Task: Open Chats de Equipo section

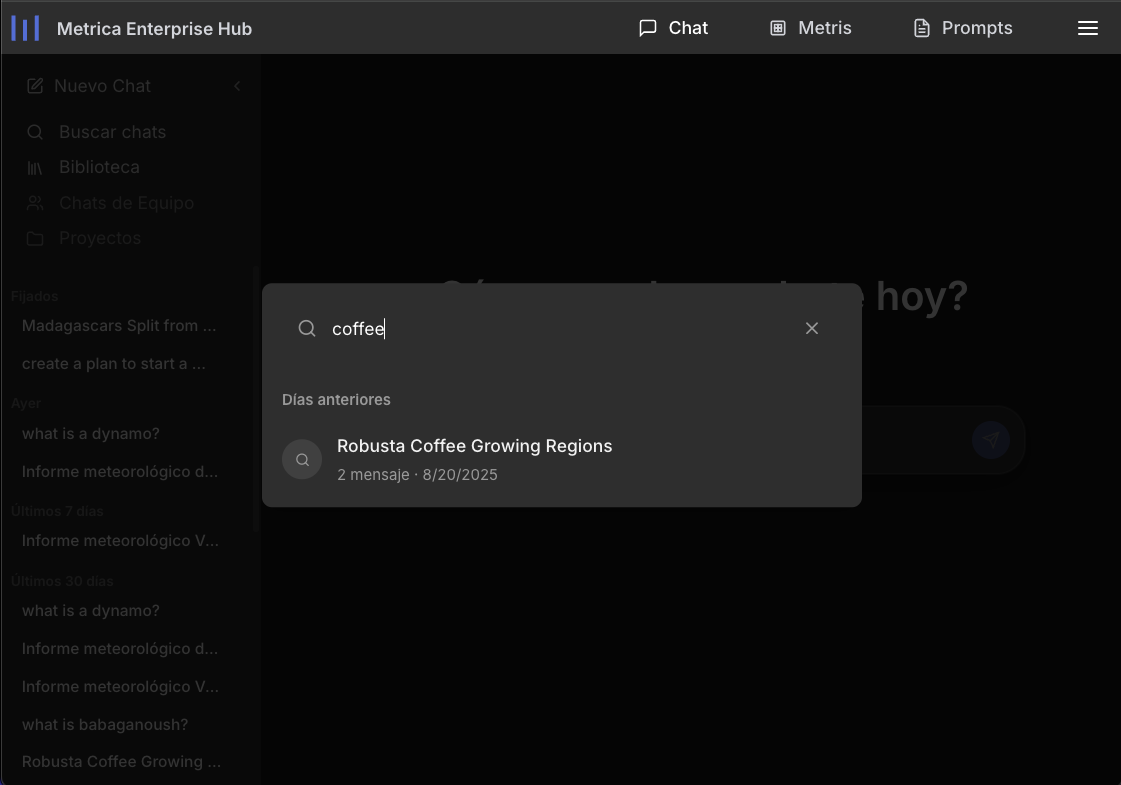Action: tap(126, 203)
